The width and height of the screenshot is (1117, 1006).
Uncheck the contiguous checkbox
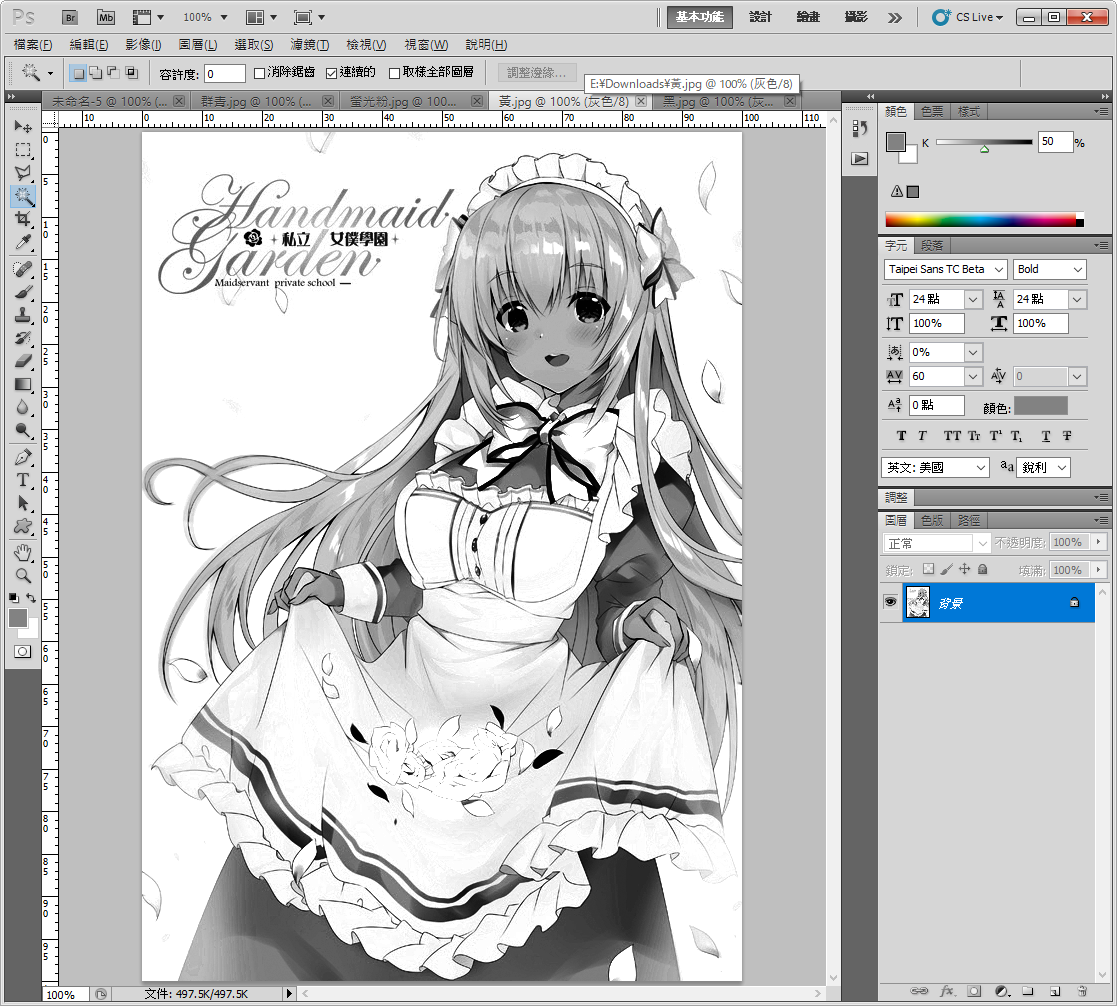pos(331,73)
